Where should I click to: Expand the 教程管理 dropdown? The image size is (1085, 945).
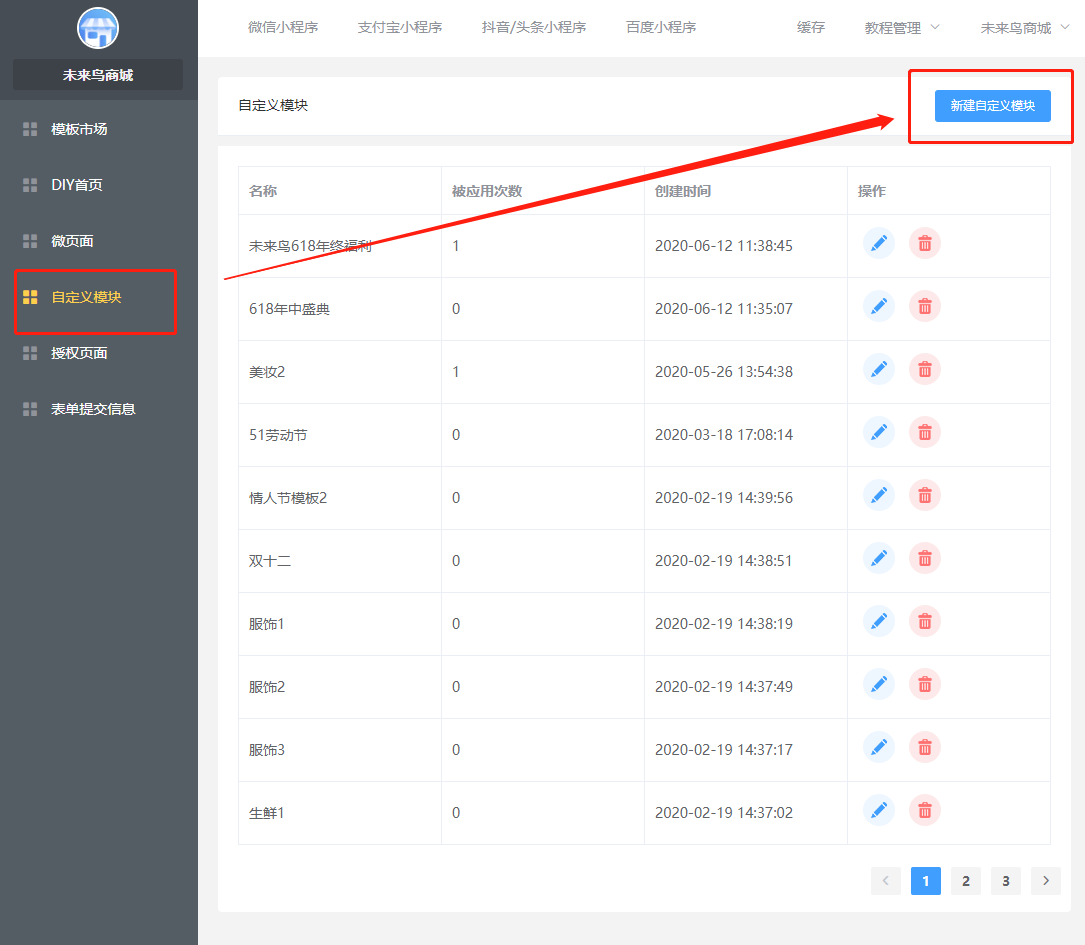coord(902,28)
